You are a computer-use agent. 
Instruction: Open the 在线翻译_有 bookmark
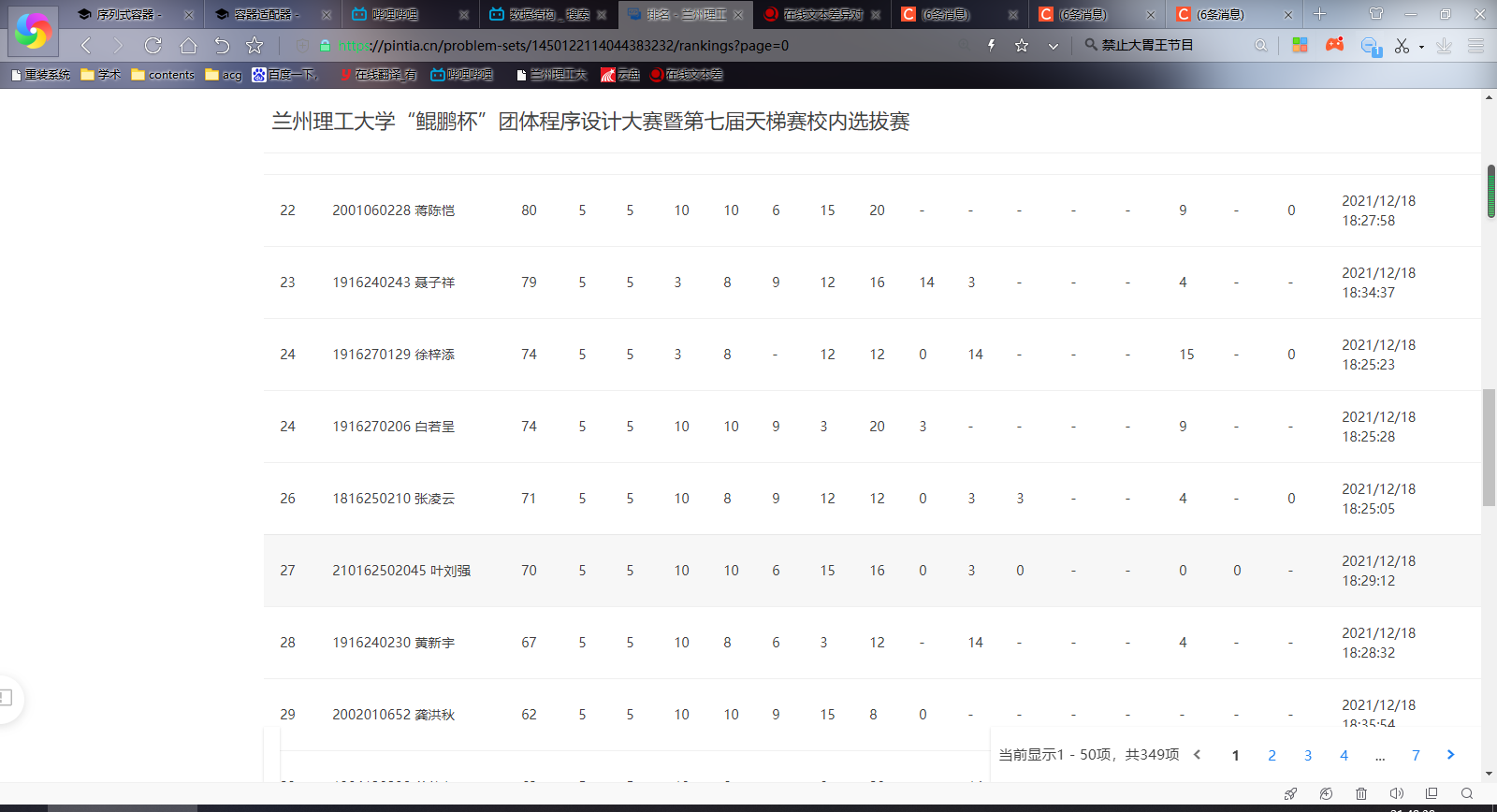coord(378,75)
